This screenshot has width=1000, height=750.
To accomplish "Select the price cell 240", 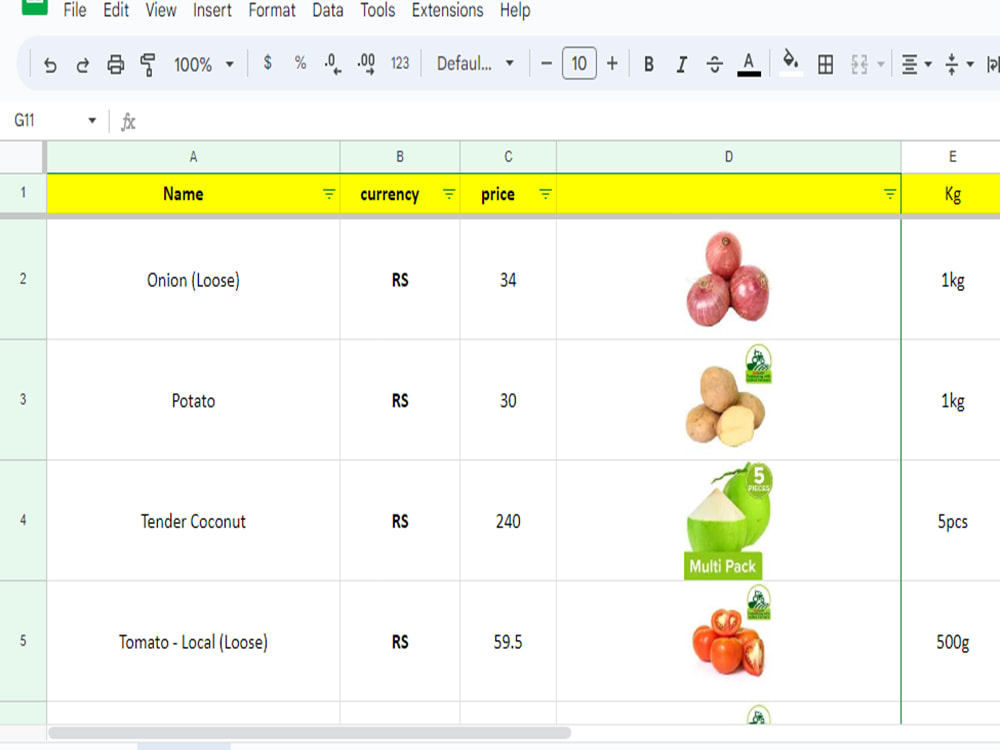I will point(508,520).
